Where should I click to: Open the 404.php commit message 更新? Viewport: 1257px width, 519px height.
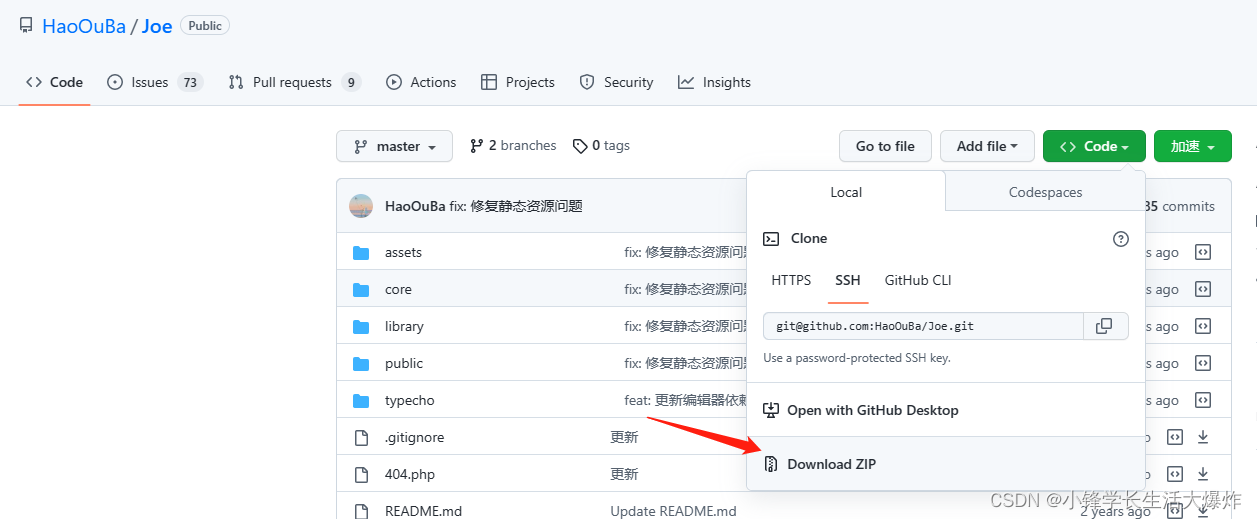pos(624,474)
